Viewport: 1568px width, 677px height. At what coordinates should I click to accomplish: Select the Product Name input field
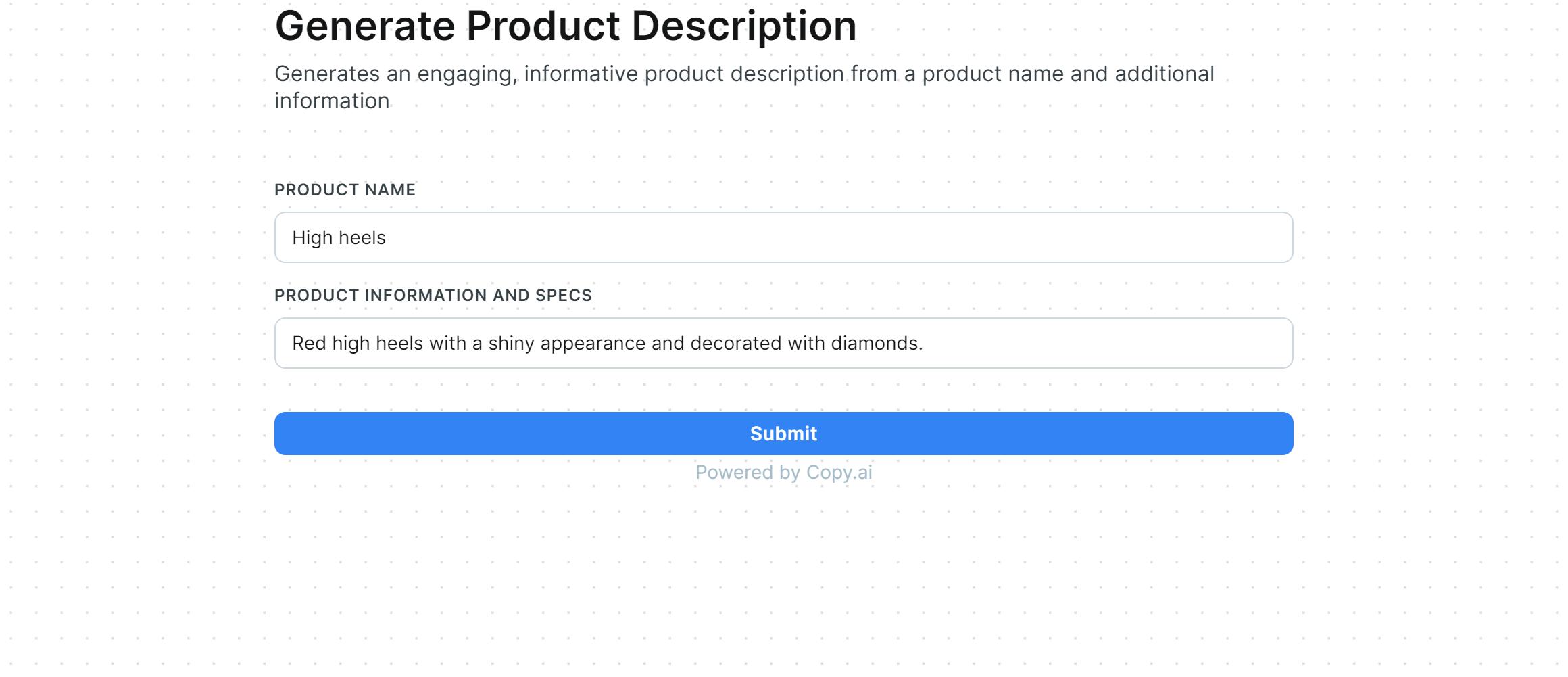[x=783, y=237]
